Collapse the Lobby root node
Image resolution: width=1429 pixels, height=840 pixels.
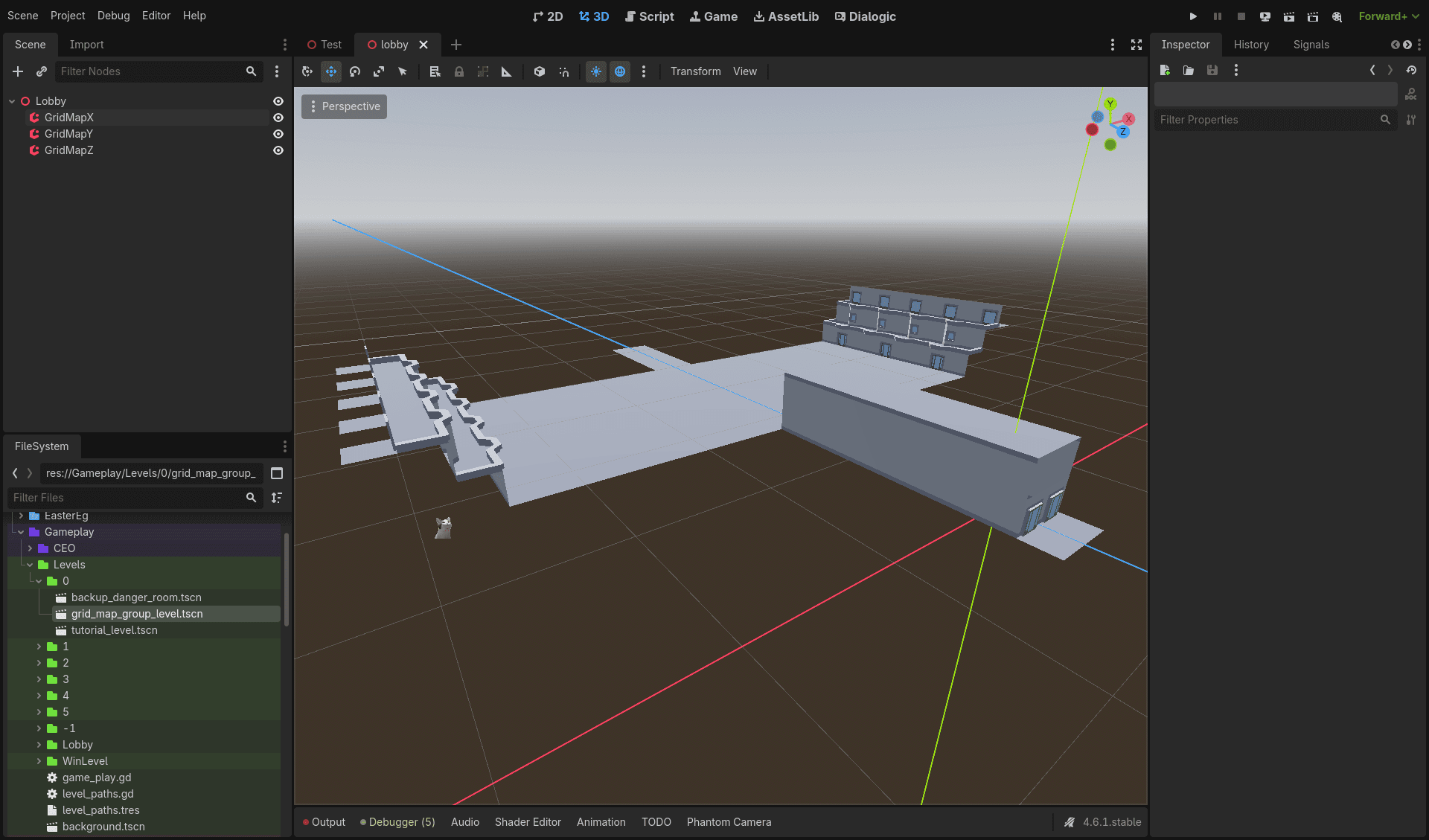tap(12, 101)
